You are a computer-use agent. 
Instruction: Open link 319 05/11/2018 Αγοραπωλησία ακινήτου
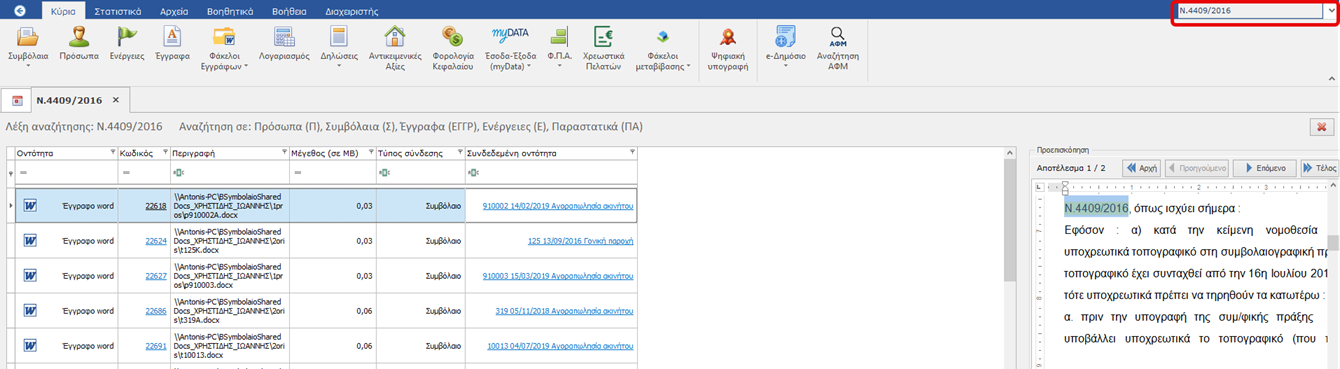565,311
